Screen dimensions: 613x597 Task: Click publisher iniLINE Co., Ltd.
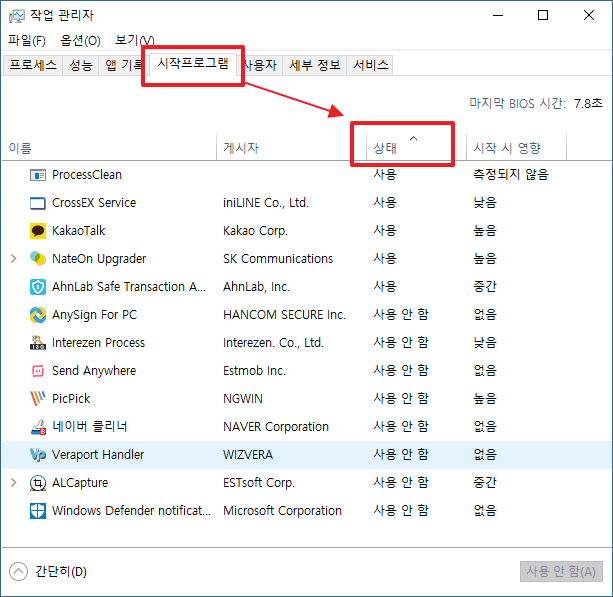pyautogui.click(x=266, y=203)
